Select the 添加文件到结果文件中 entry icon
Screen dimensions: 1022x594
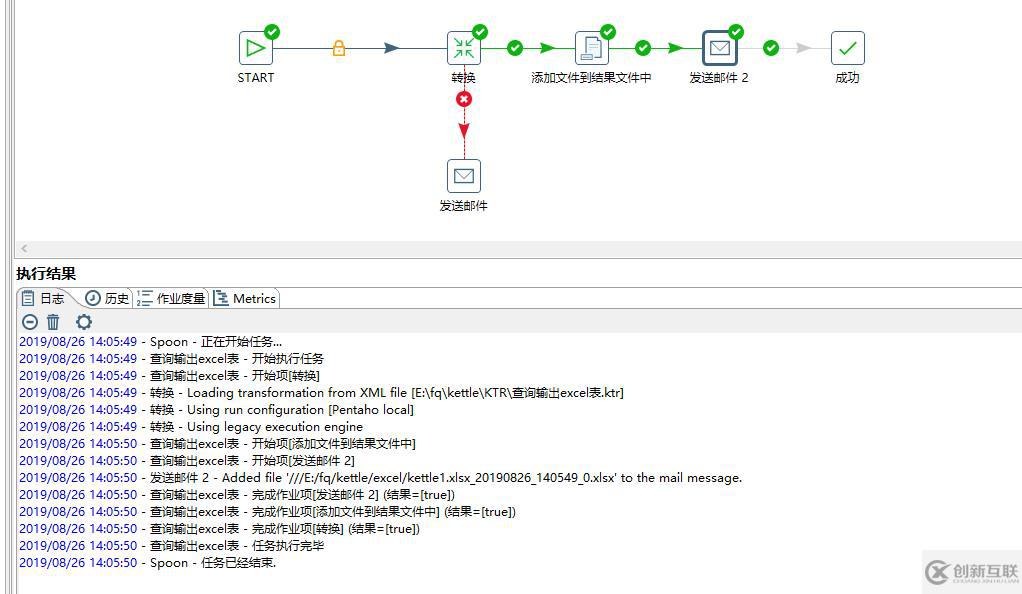592,48
